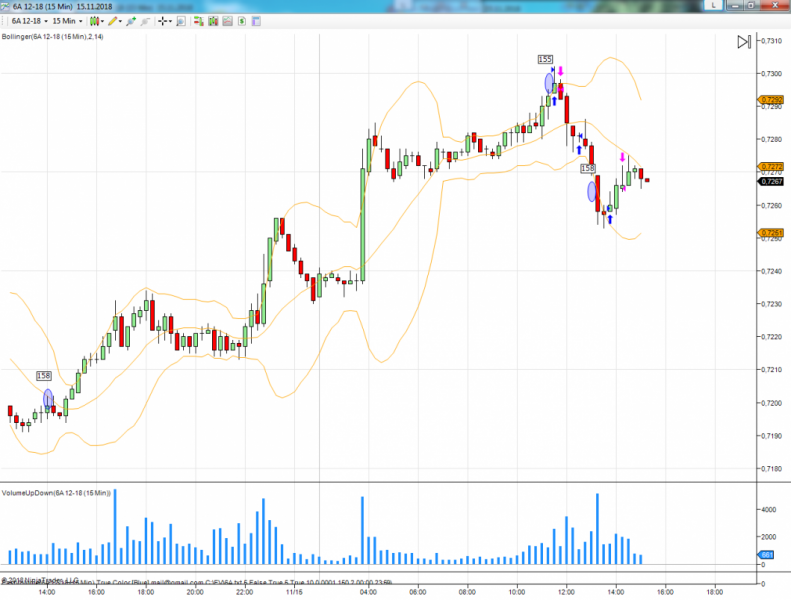Expand the drawing tools dropdown arrow
791x600 pixels.
click(x=120, y=21)
